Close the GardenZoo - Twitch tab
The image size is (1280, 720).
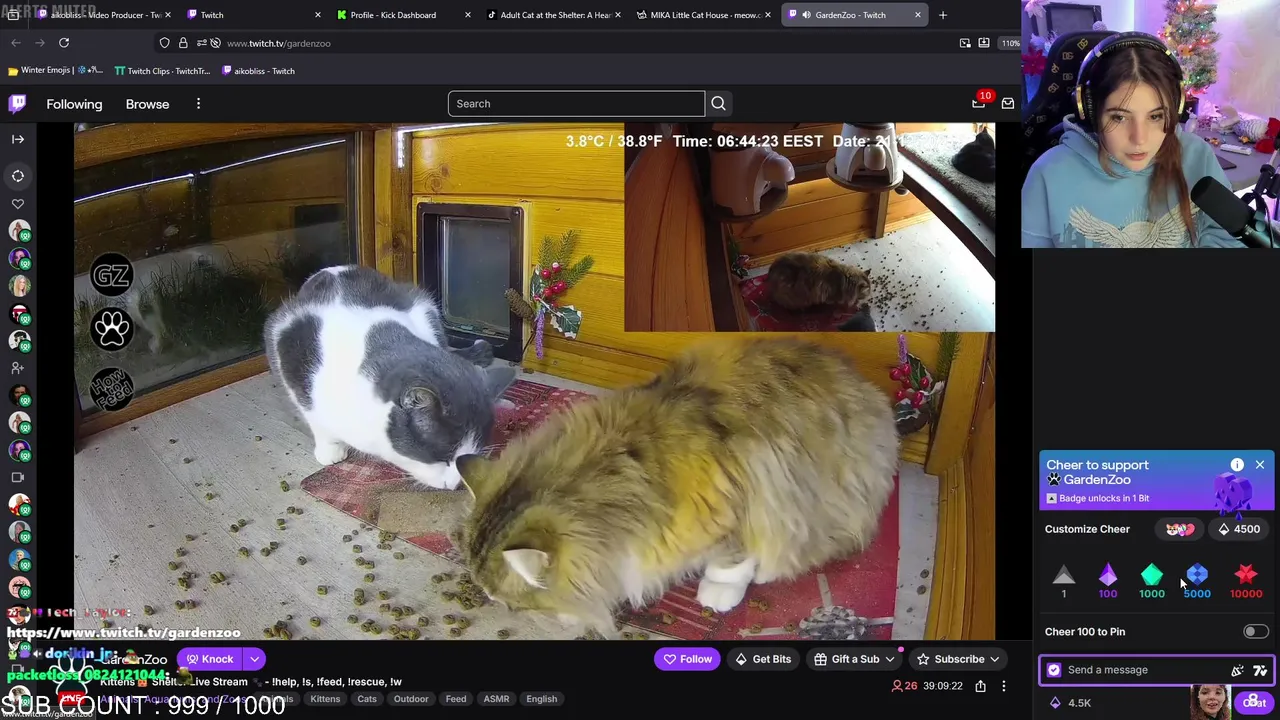tap(917, 15)
